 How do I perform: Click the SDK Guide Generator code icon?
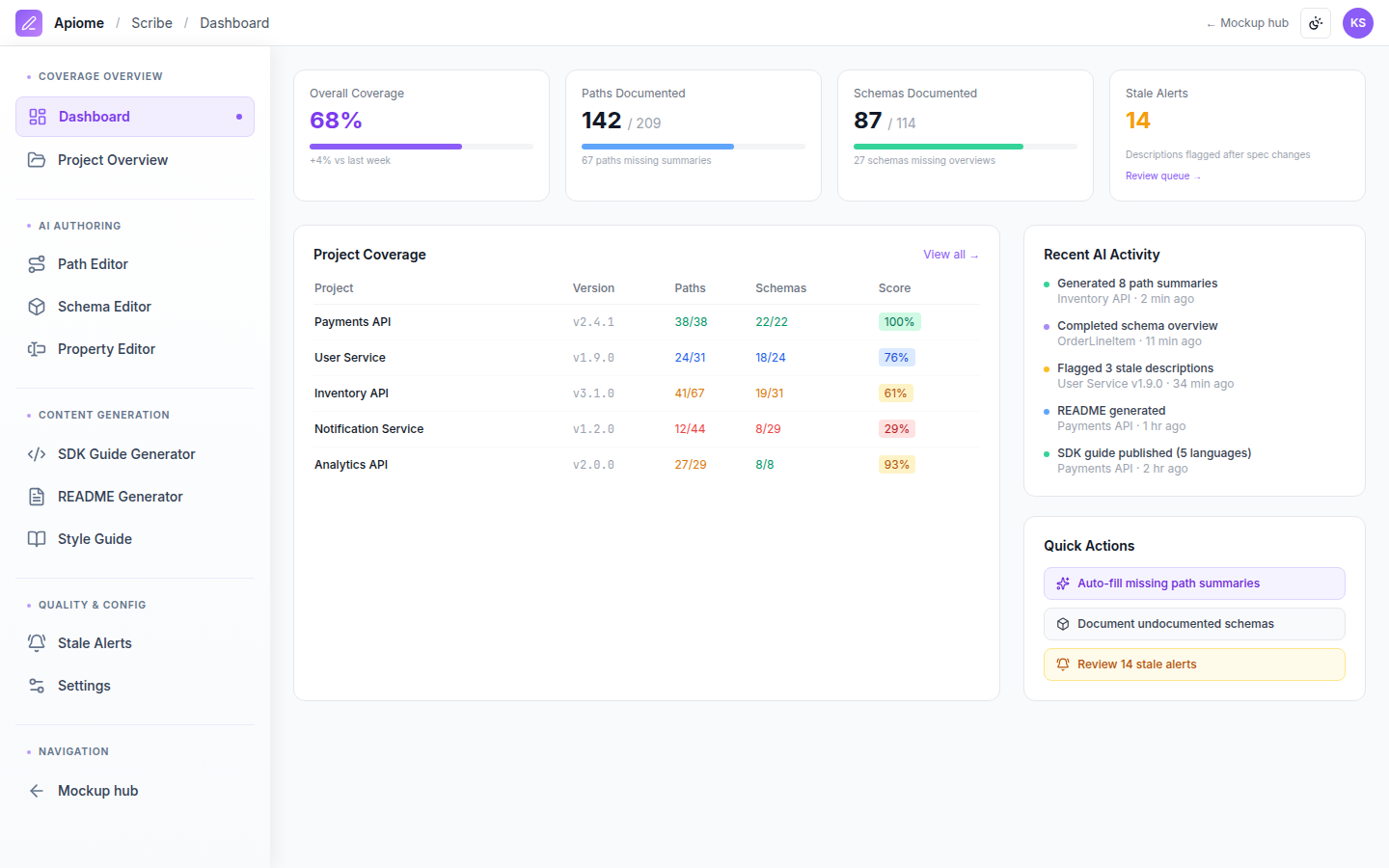pyautogui.click(x=37, y=454)
